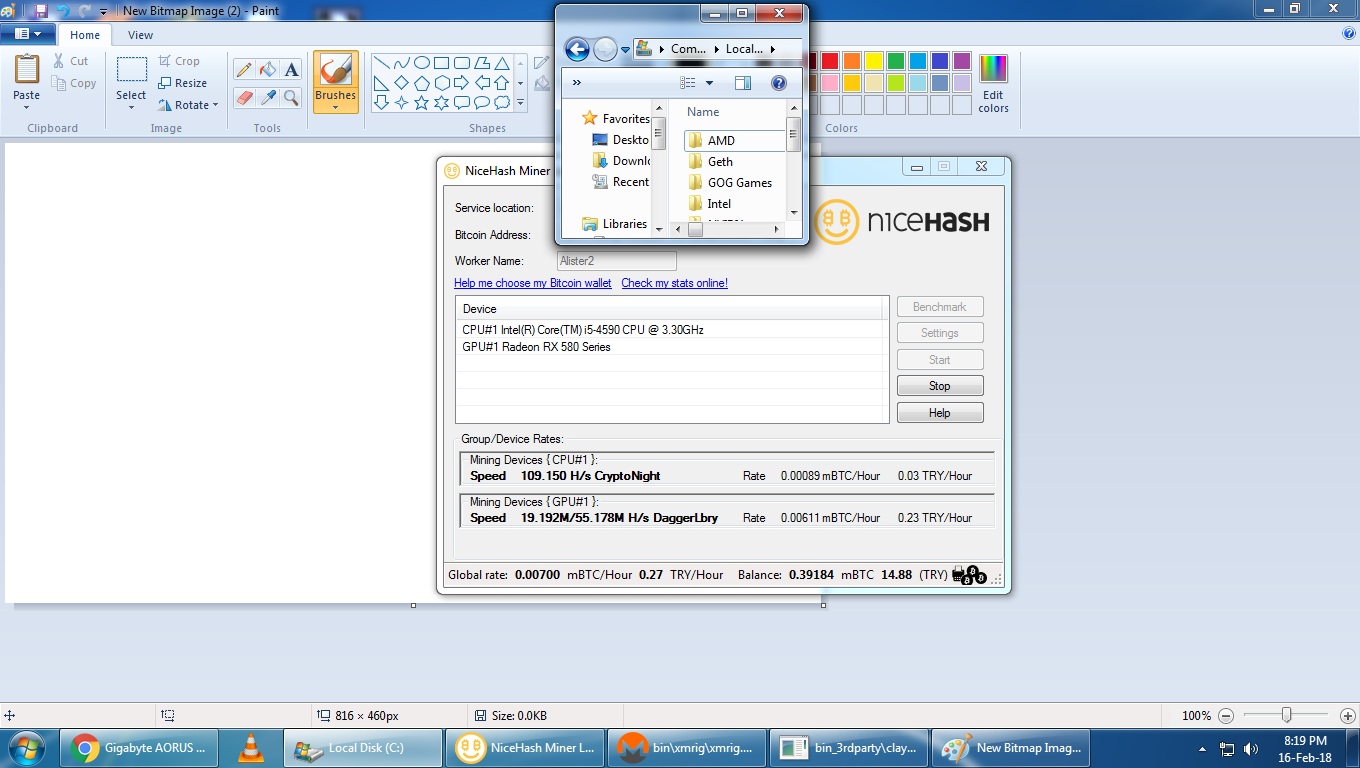
Task: Click Back arrow in Explorer window
Action: click(577, 48)
